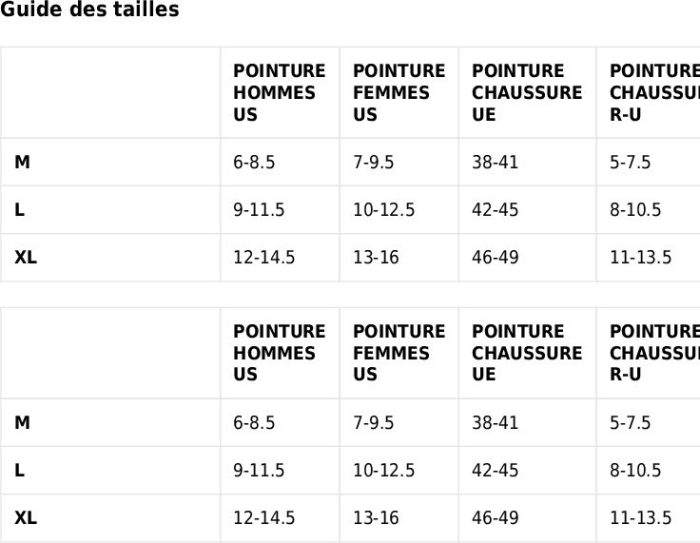700x543 pixels.
Task: Select men's size 12-14.5 in first table
Action: [264, 257]
